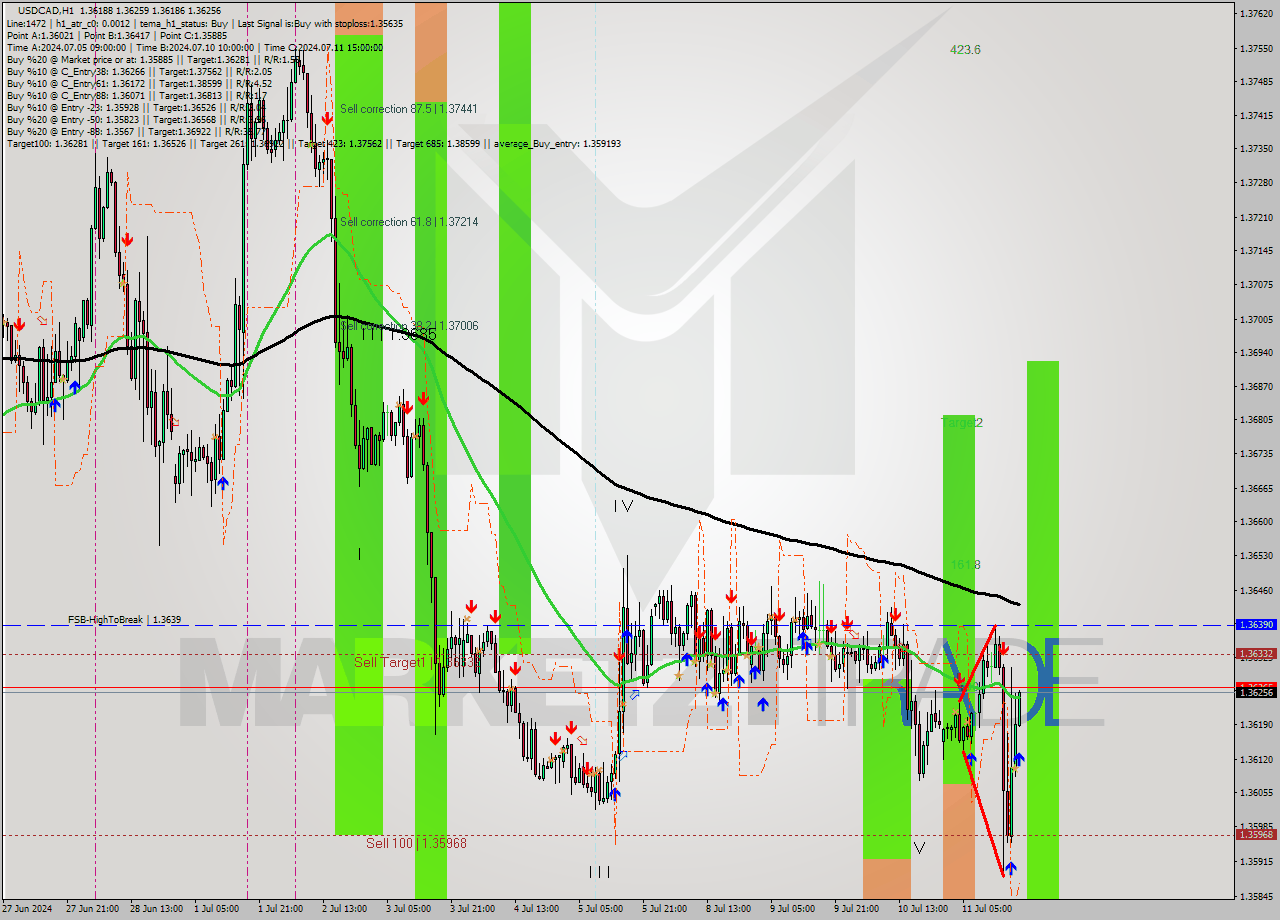This screenshot has width=1280, height=920.
Task: Select the '1 Jul 05:00' time axis label
Action: coord(216,909)
